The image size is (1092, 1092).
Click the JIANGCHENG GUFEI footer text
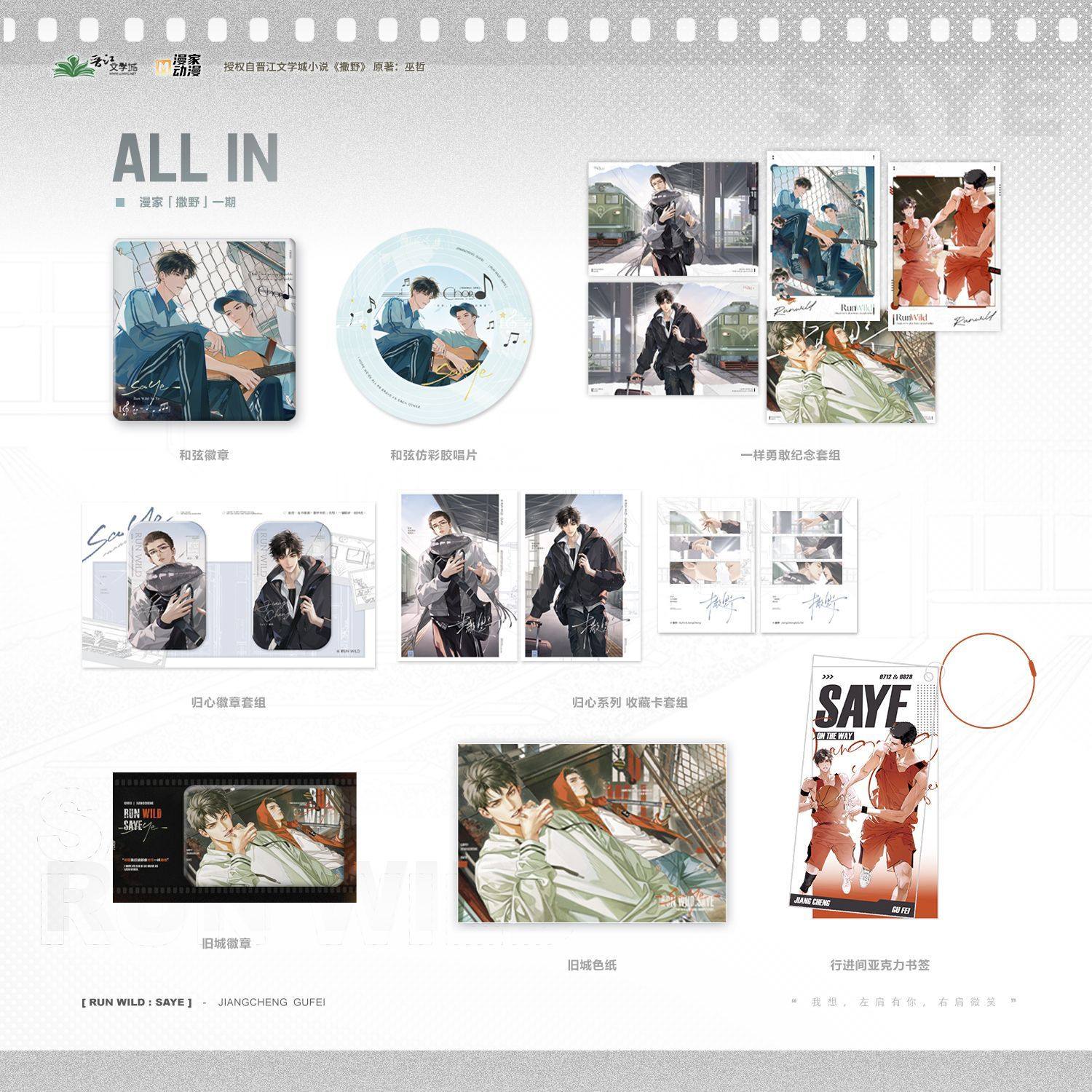(x=272, y=1002)
